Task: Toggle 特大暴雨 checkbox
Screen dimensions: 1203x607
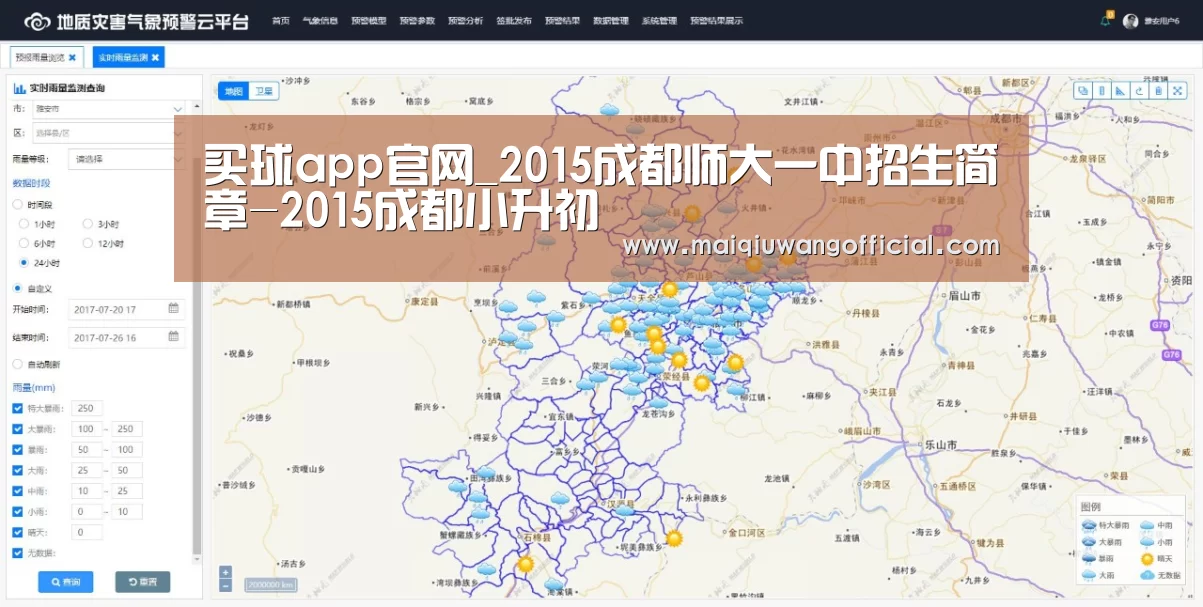Action: (18, 408)
